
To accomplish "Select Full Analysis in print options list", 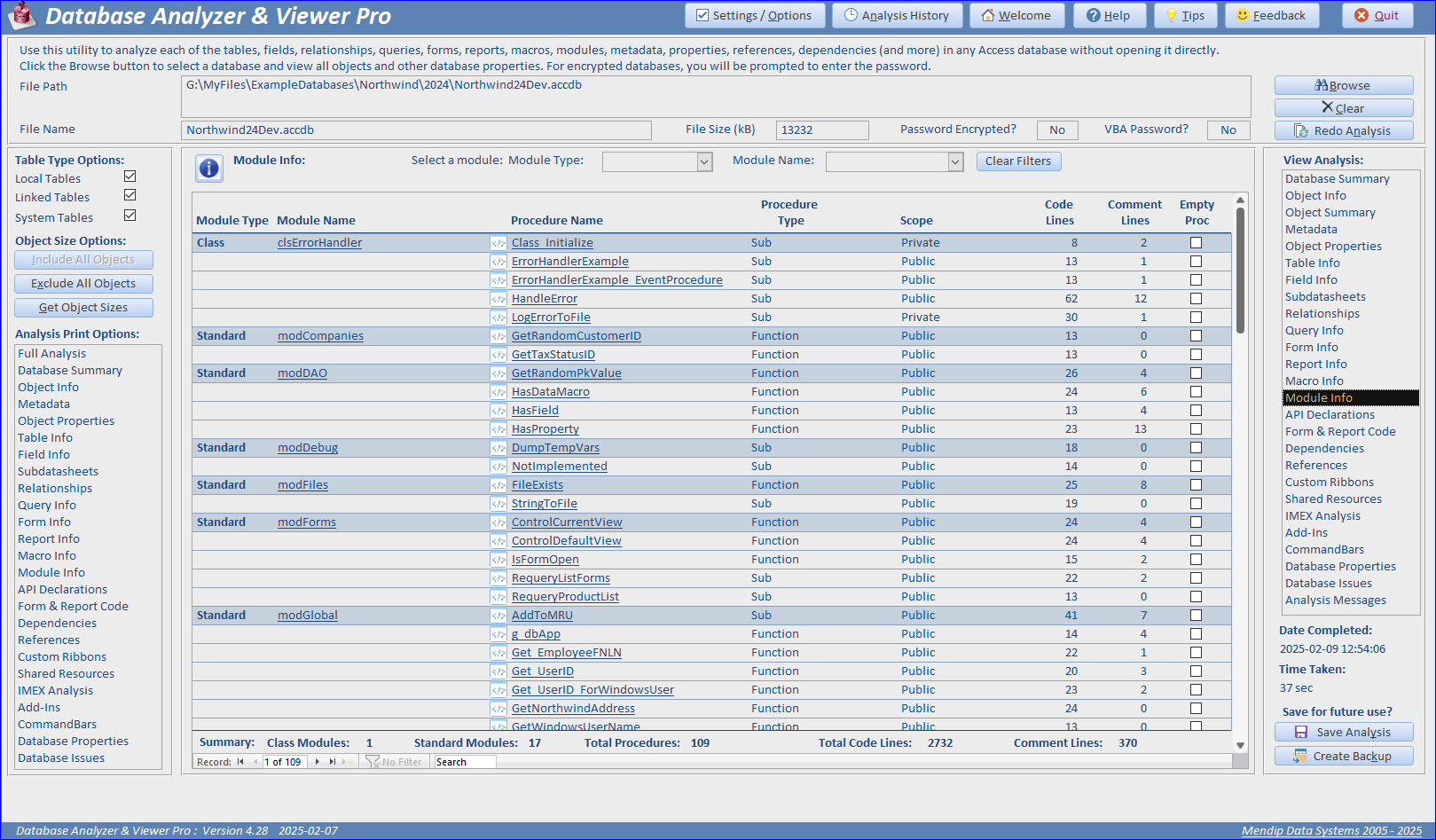I will click(52, 354).
